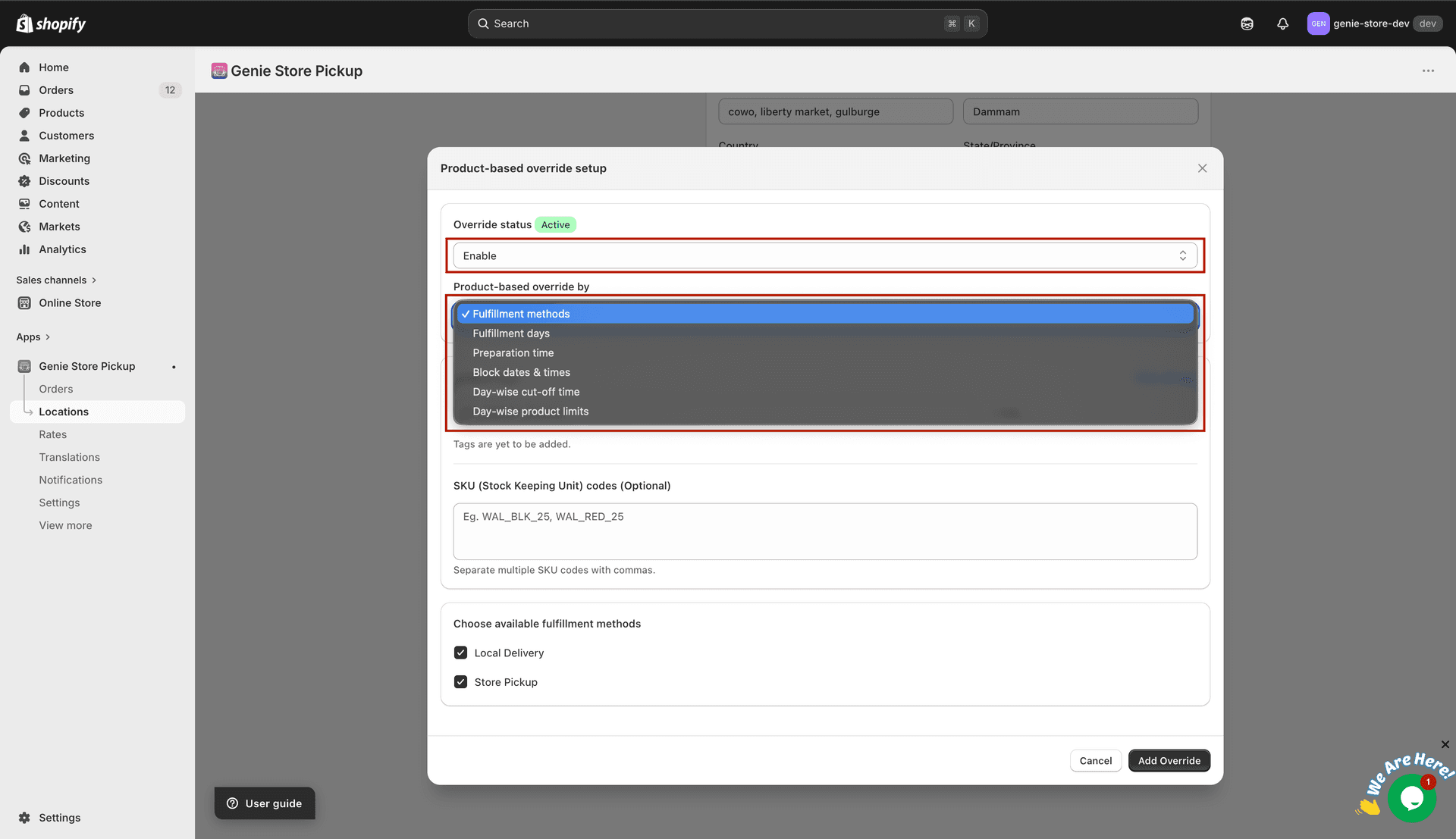Viewport: 1456px width, 839px height.
Task: Click the Active status badge
Action: [x=555, y=225]
